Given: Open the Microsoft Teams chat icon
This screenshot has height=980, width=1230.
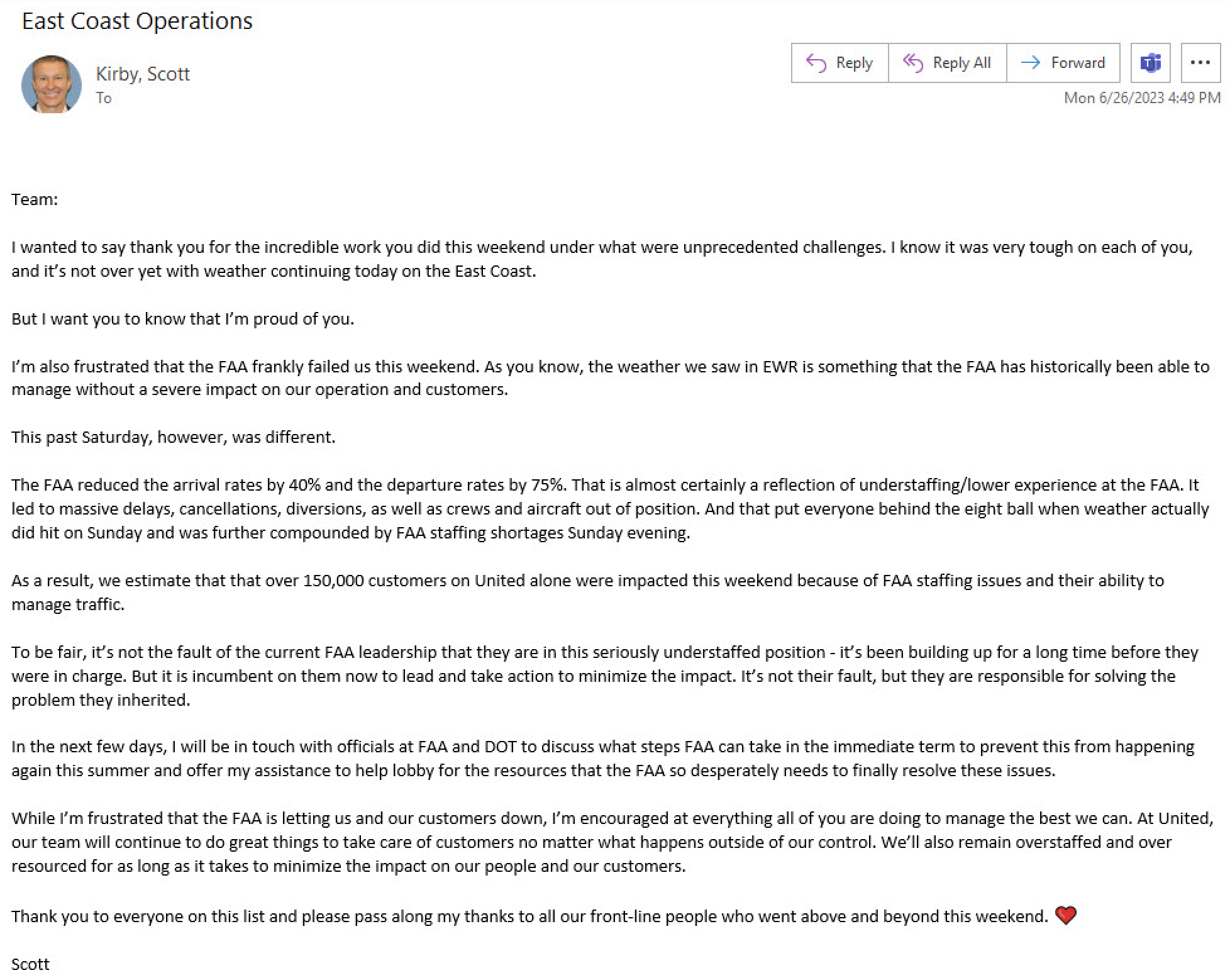Looking at the screenshot, I should pyautogui.click(x=1150, y=63).
